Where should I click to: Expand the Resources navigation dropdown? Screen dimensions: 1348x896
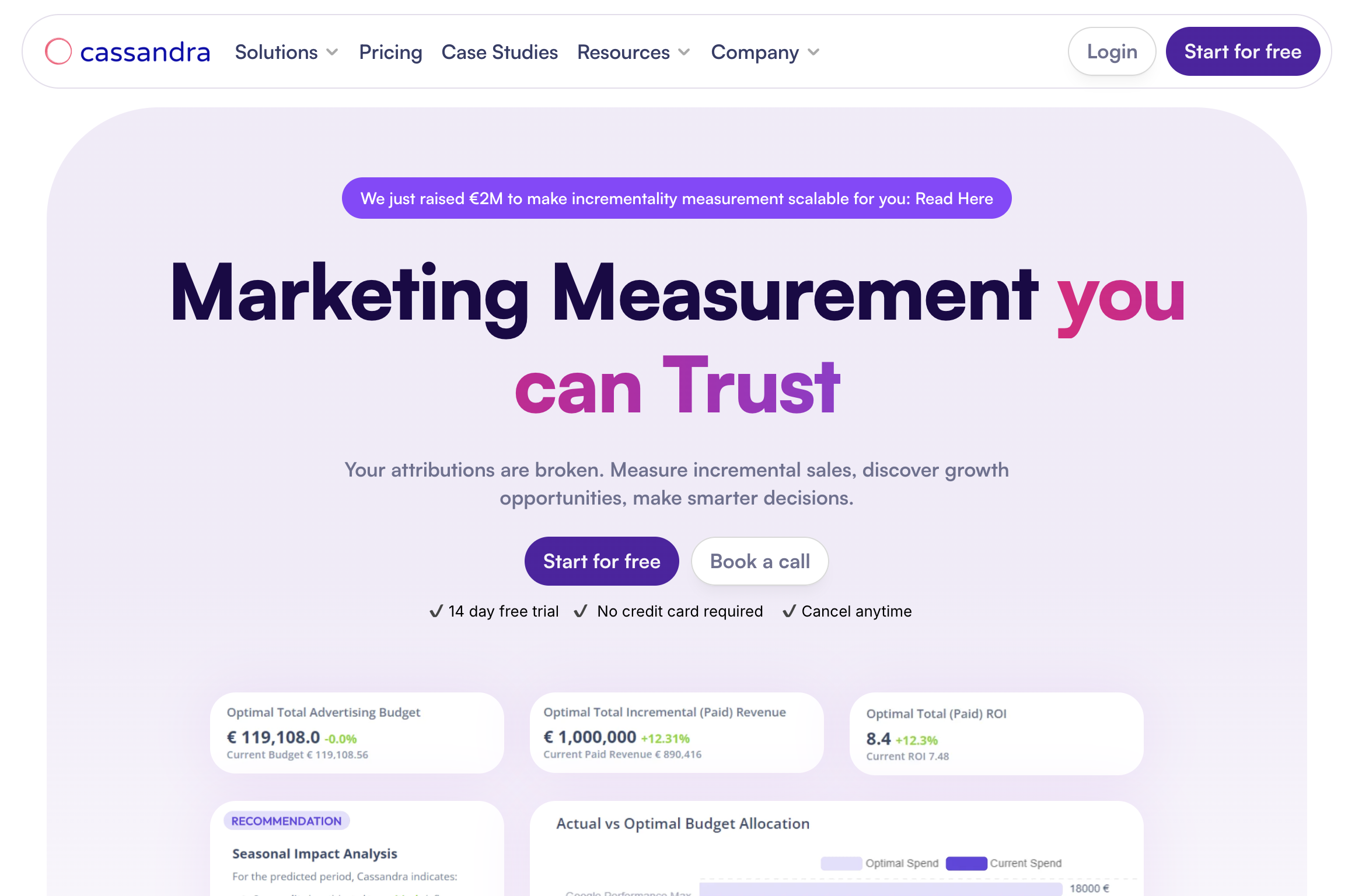(634, 52)
